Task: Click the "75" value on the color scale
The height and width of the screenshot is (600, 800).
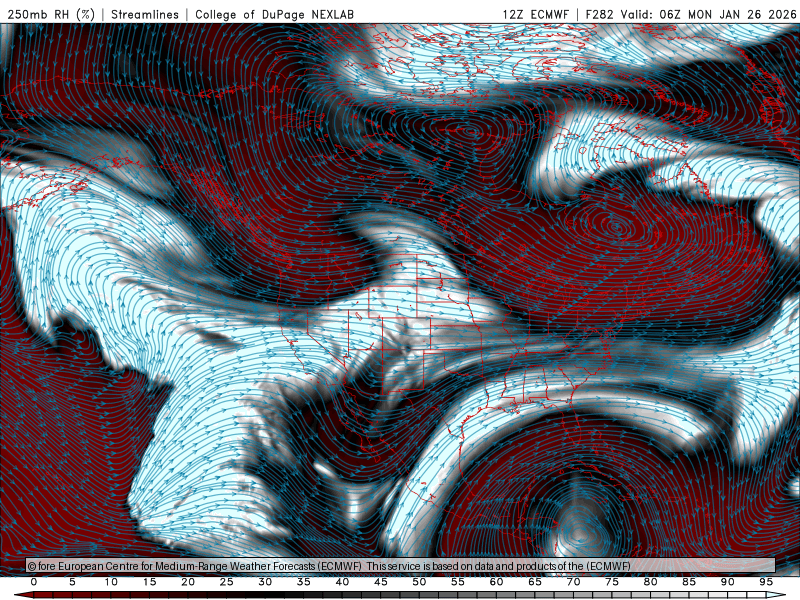Action: 612,582
